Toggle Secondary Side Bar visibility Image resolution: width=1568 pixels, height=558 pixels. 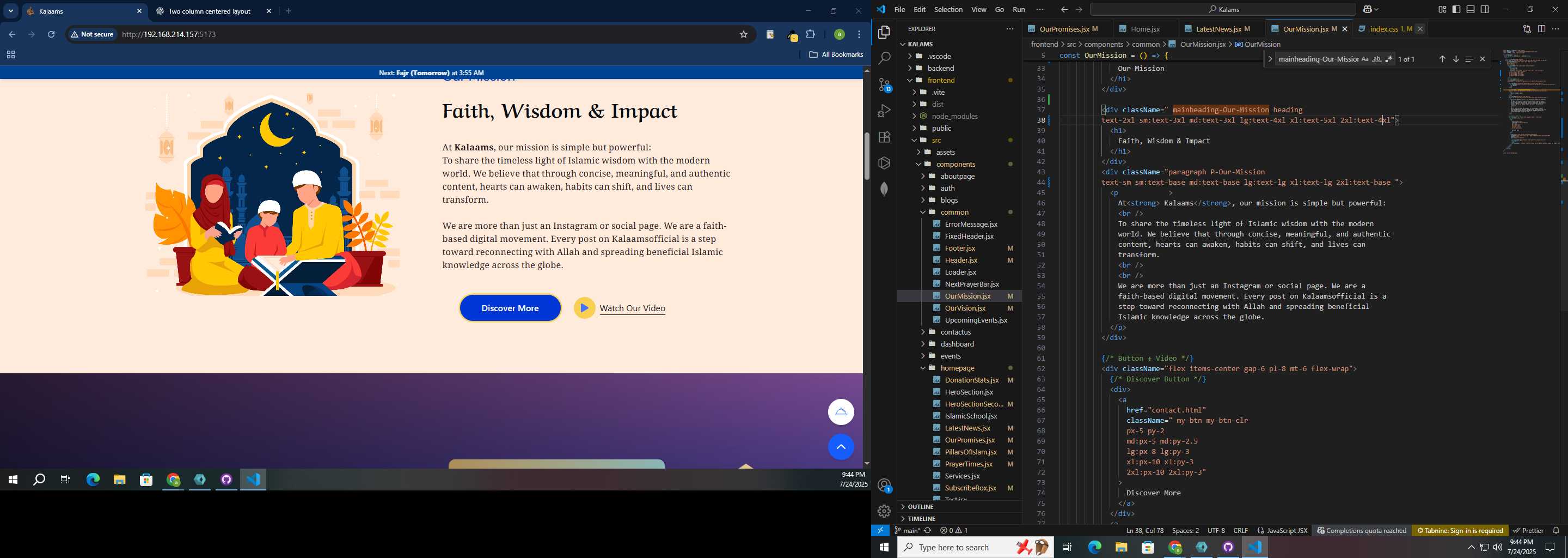point(1485,10)
